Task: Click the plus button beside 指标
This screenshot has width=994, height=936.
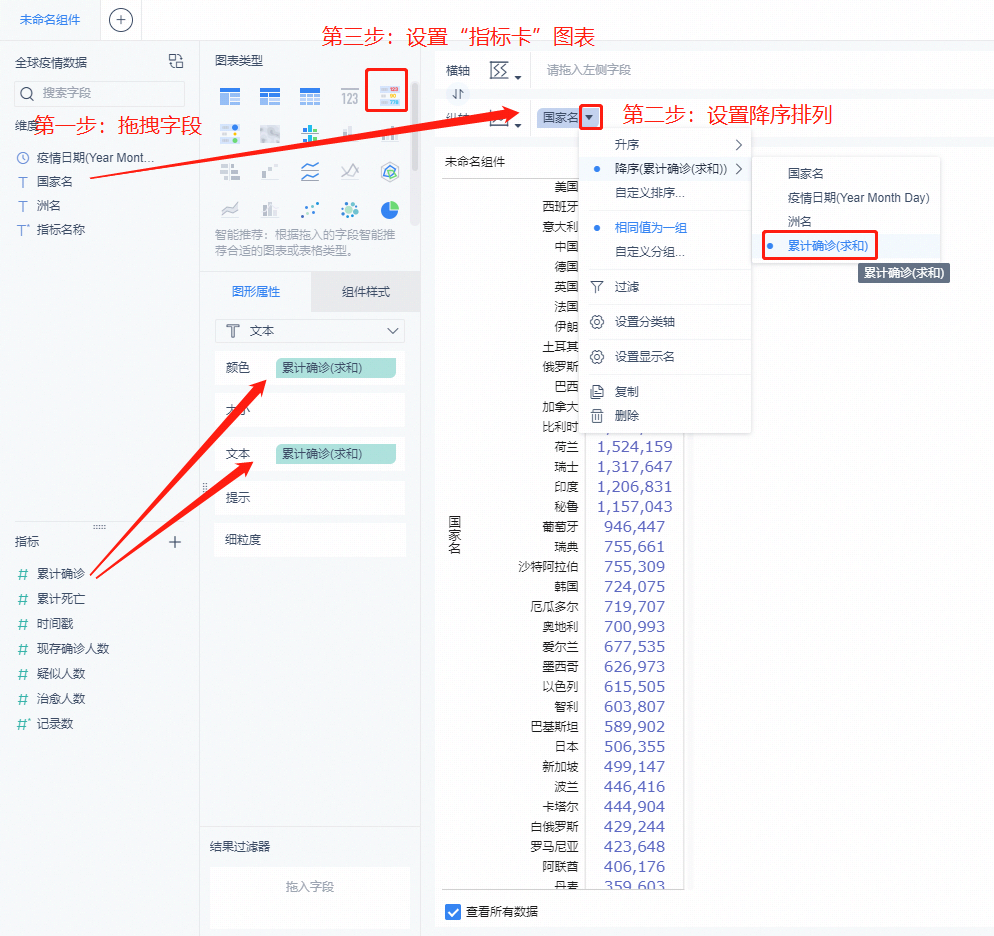Action: [175, 541]
